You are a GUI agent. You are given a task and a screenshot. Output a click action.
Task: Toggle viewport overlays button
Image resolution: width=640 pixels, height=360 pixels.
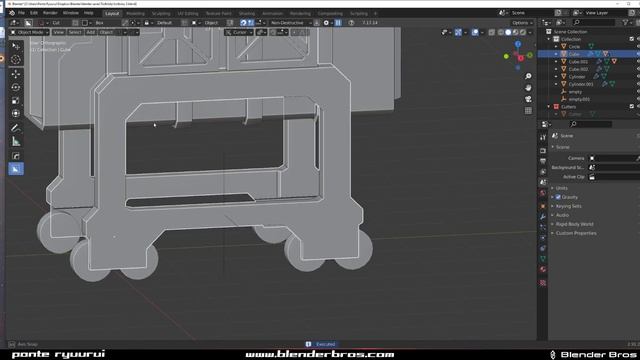tap(475, 32)
